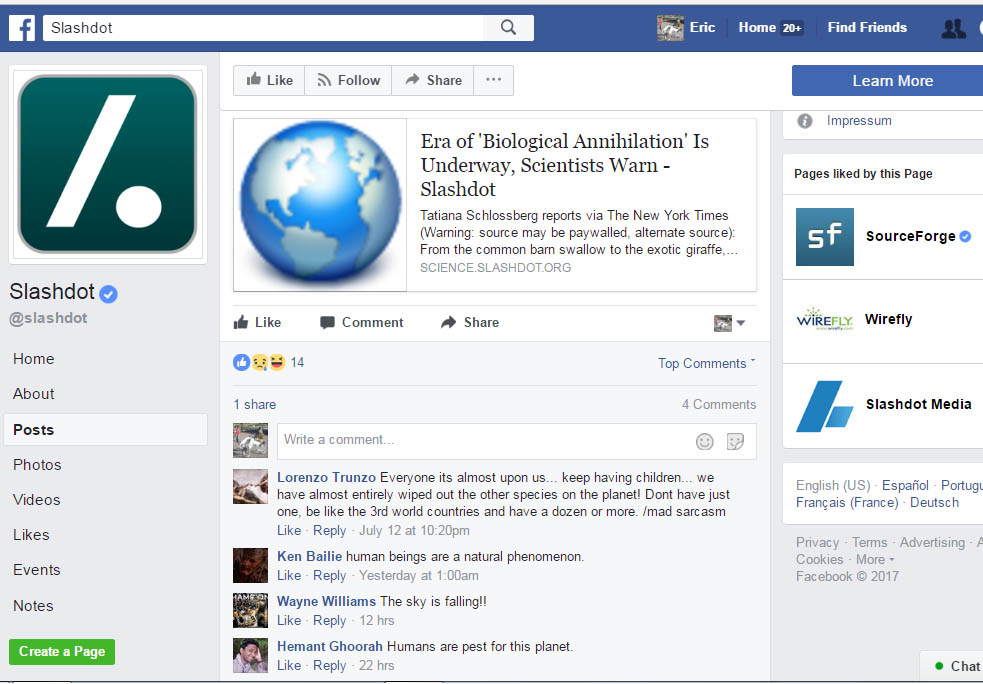Open Hemant Ghoorah's avatar
This screenshot has height=684, width=983.
coord(250,656)
